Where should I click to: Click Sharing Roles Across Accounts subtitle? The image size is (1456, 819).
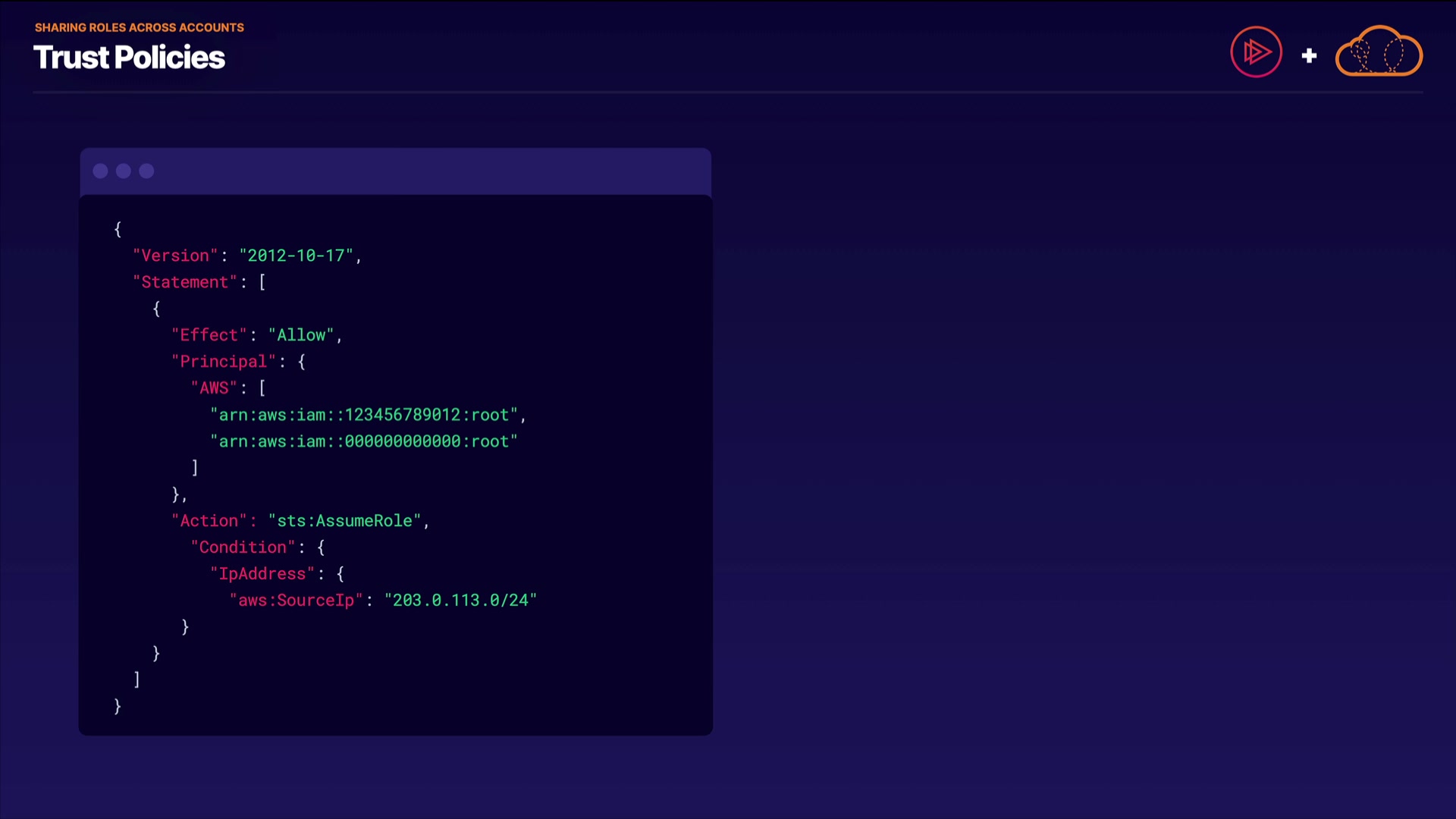pyautogui.click(x=139, y=27)
